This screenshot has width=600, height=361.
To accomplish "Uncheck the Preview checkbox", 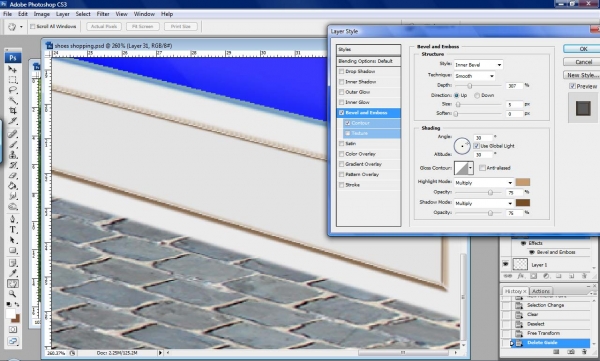I will [572, 86].
